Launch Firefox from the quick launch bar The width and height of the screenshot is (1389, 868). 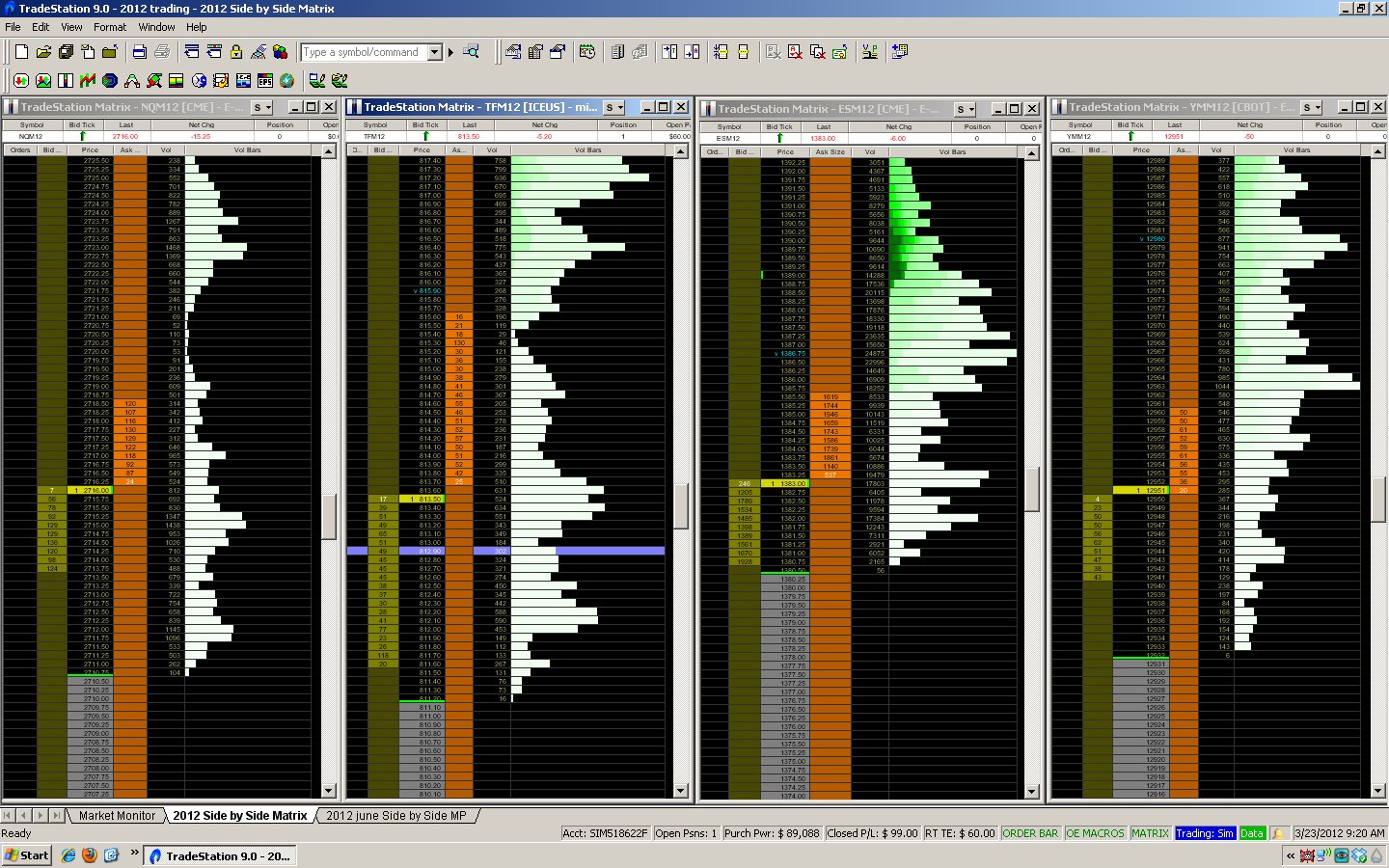(90, 855)
